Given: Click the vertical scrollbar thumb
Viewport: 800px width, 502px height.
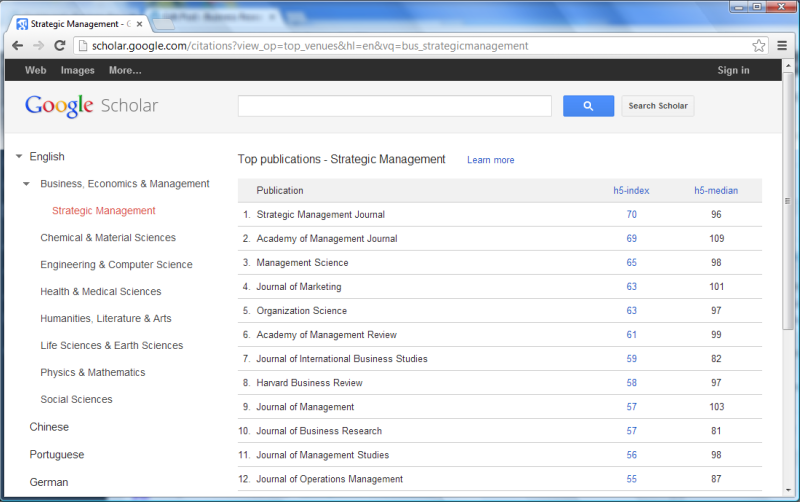Looking at the screenshot, I should [788, 200].
